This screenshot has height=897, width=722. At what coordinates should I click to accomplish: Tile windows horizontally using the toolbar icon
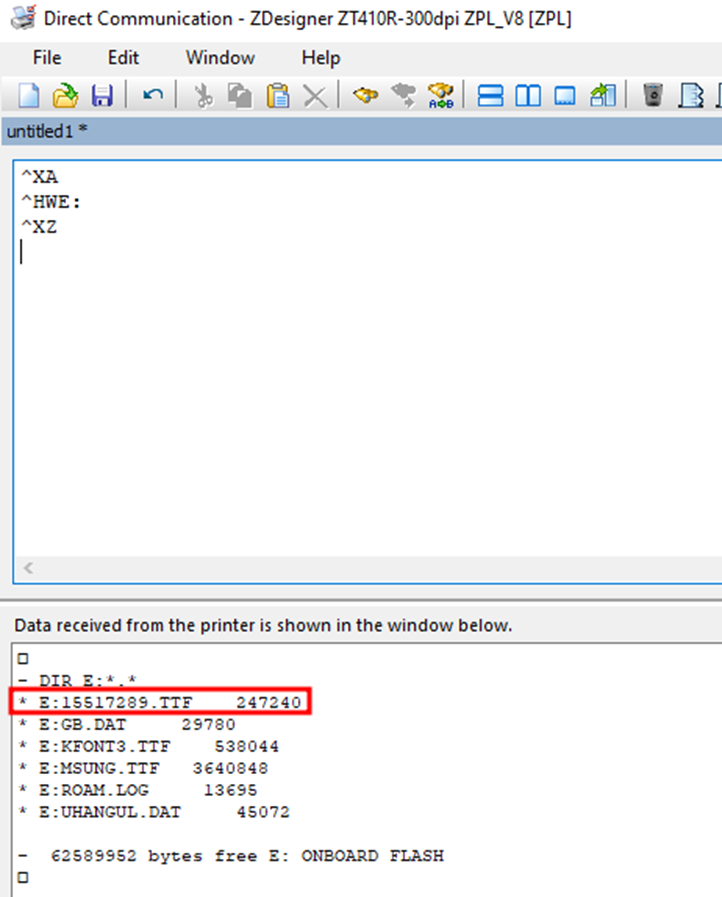(x=490, y=95)
